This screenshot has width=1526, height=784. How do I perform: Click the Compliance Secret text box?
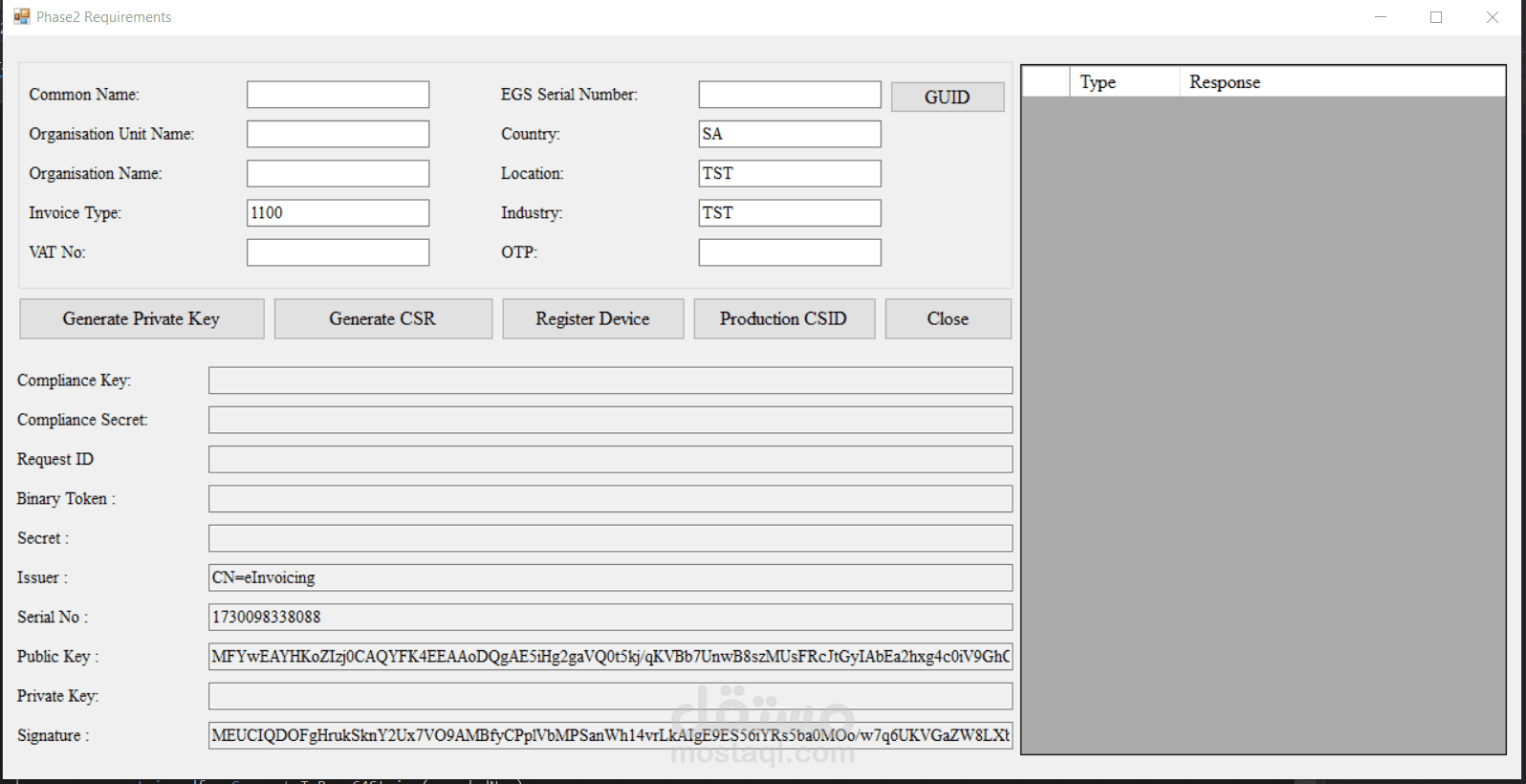click(610, 420)
